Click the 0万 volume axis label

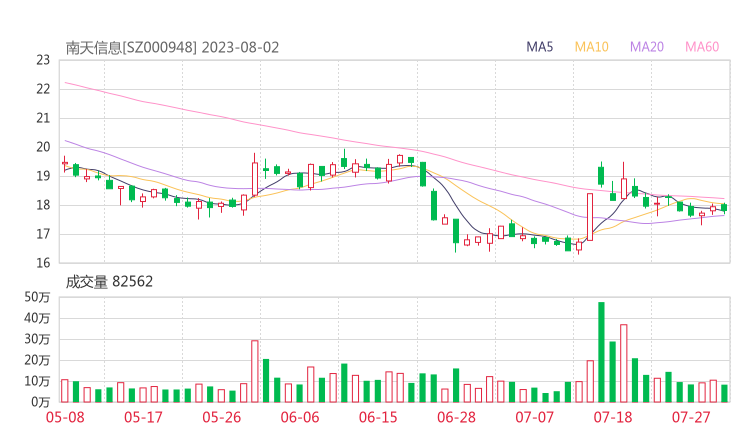coord(41,402)
